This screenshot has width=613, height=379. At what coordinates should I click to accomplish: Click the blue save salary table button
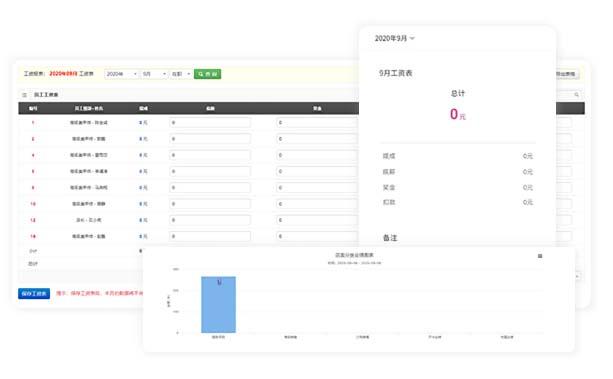[x=34, y=293]
